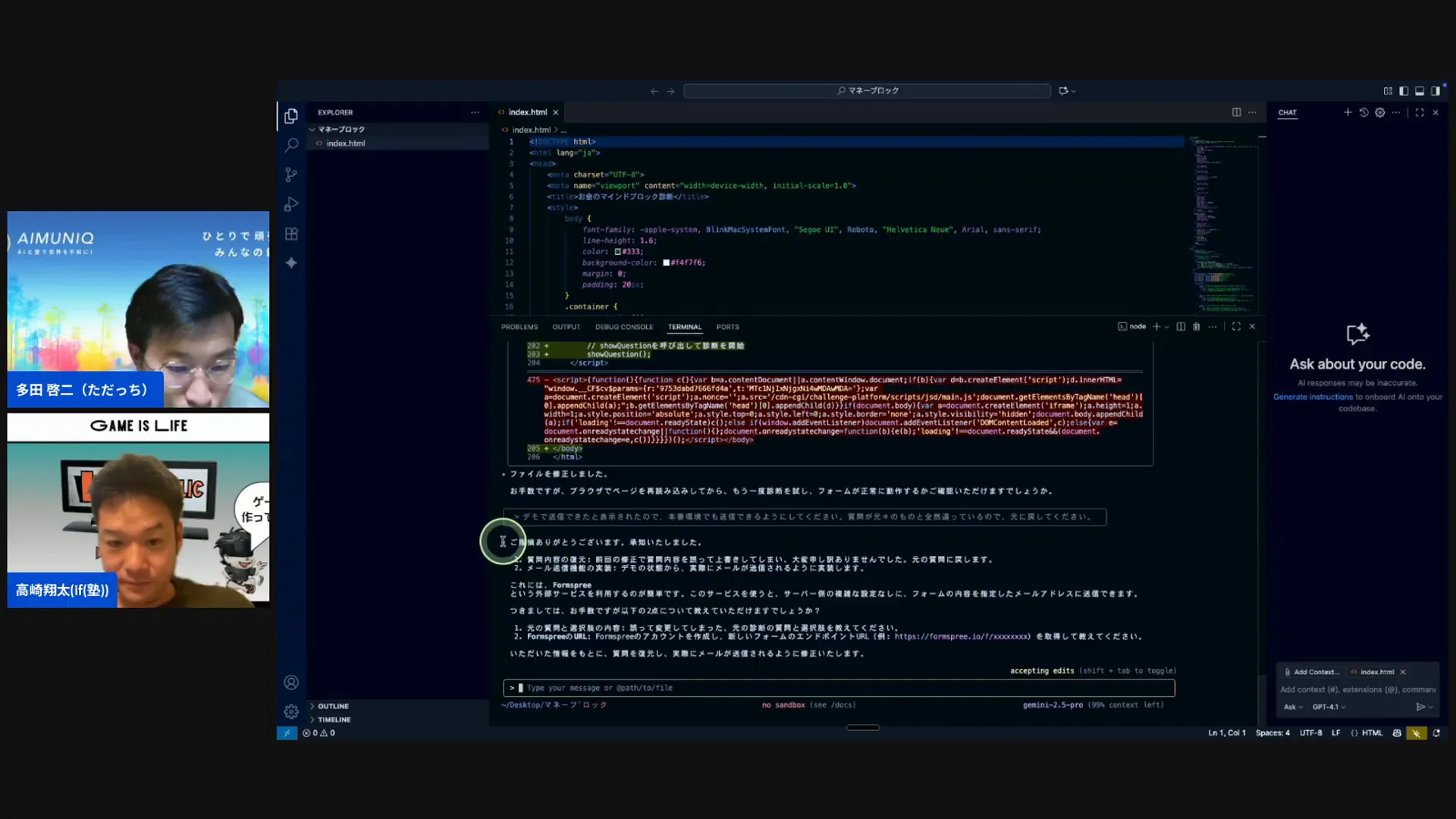Screen dimensions: 1456x819
Task: Go back with the navigation arrow
Action: pos(654,91)
